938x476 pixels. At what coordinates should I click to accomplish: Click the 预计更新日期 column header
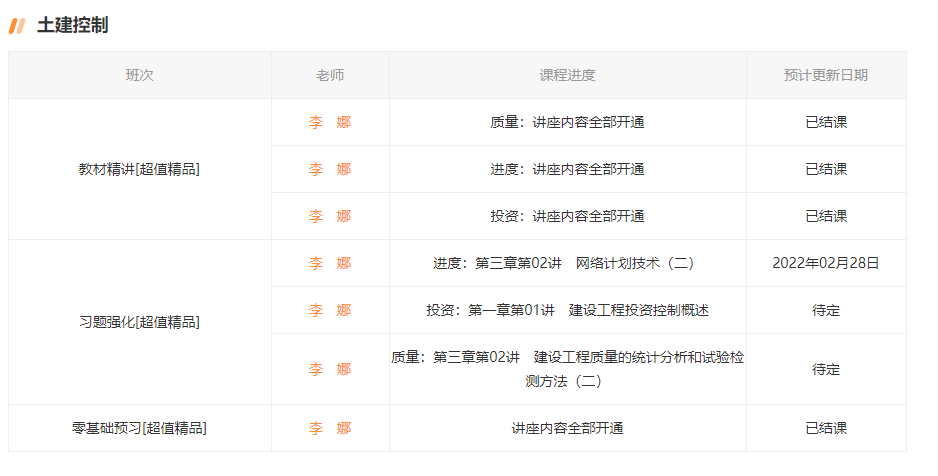(x=825, y=75)
